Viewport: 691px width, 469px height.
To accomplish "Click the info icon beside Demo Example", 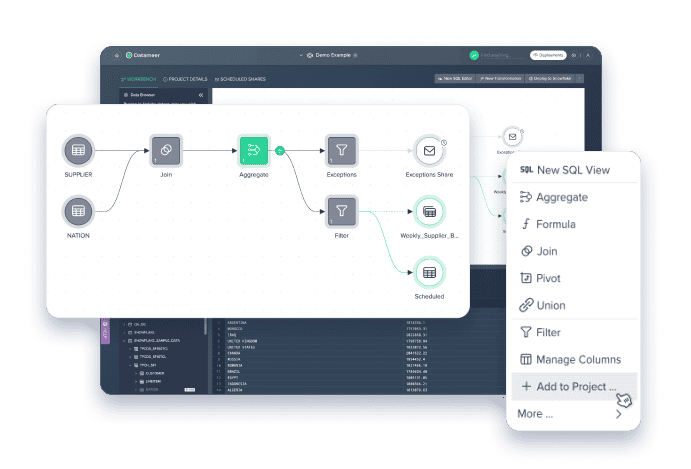I will (355, 56).
